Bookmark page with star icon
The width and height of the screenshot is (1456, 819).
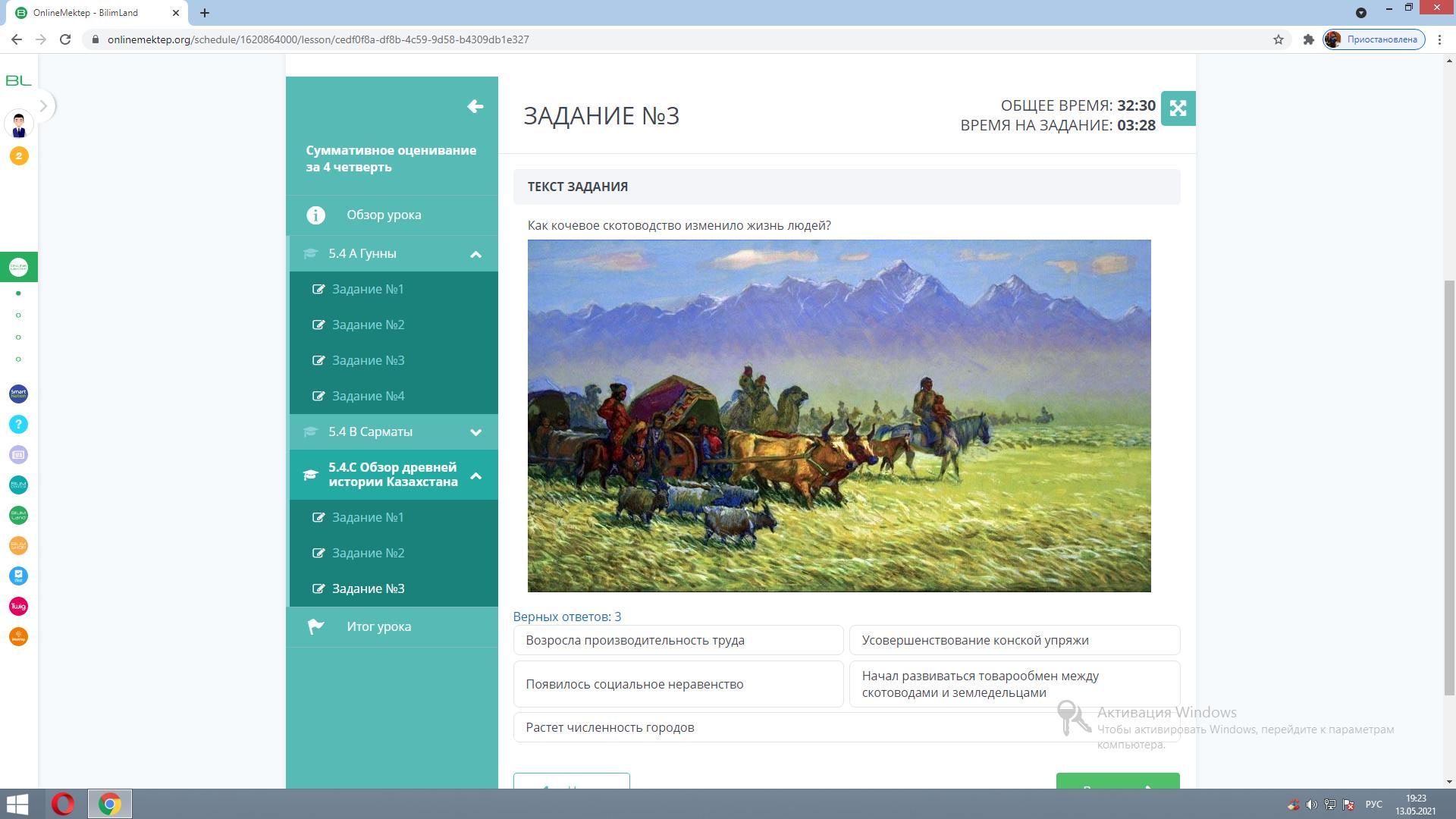click(x=1279, y=39)
